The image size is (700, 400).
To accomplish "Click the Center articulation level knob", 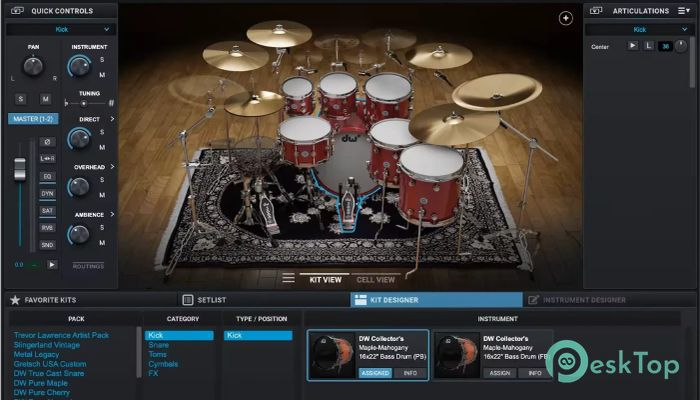I will 680,46.
